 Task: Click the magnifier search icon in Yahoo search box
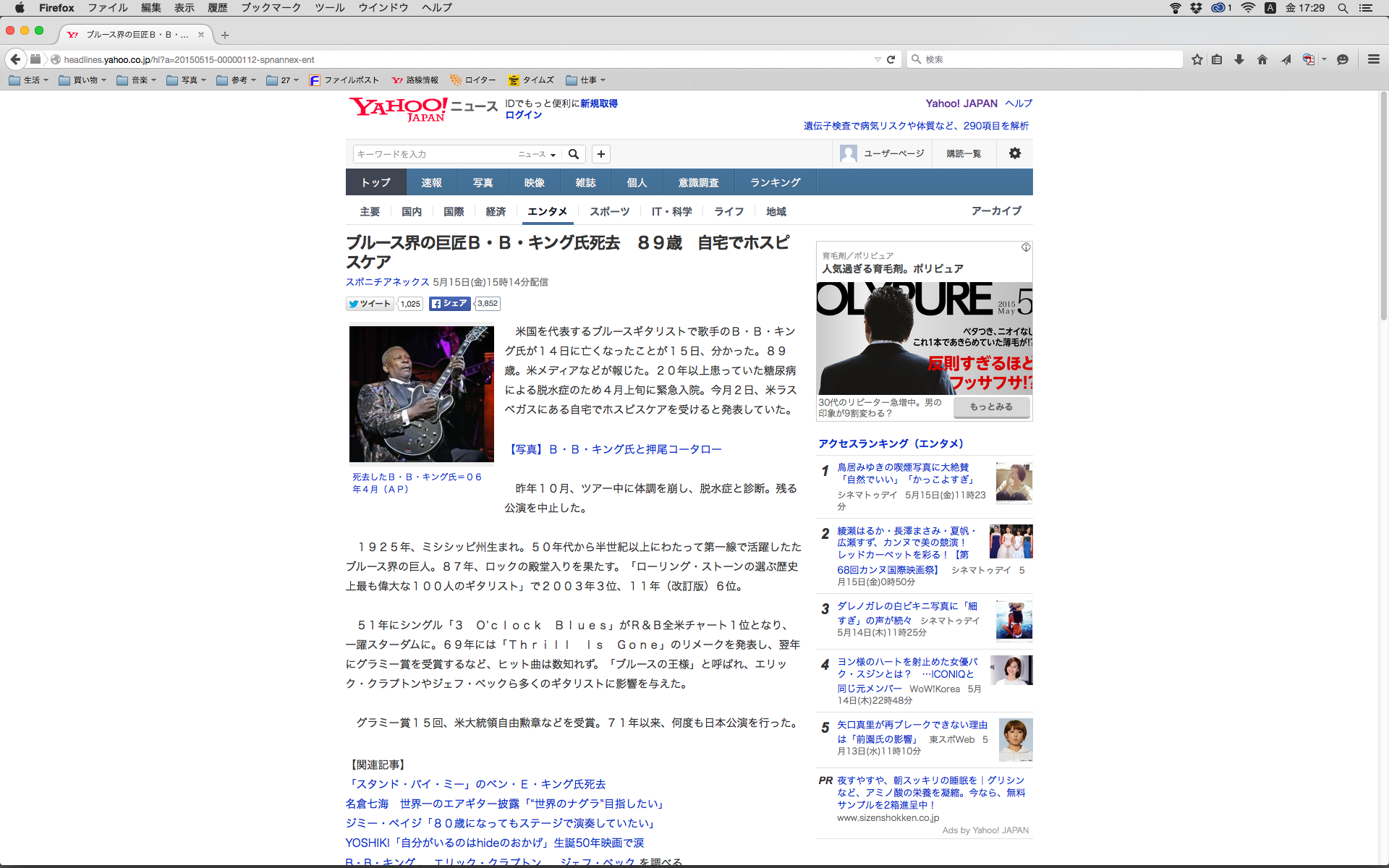574,154
